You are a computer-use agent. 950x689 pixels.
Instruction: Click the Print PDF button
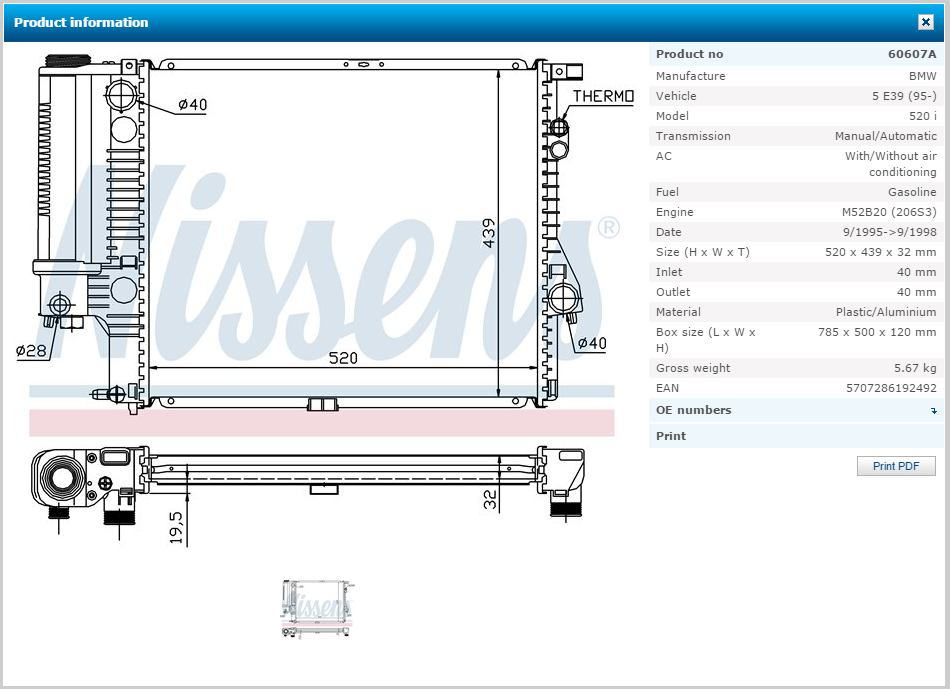coord(896,466)
